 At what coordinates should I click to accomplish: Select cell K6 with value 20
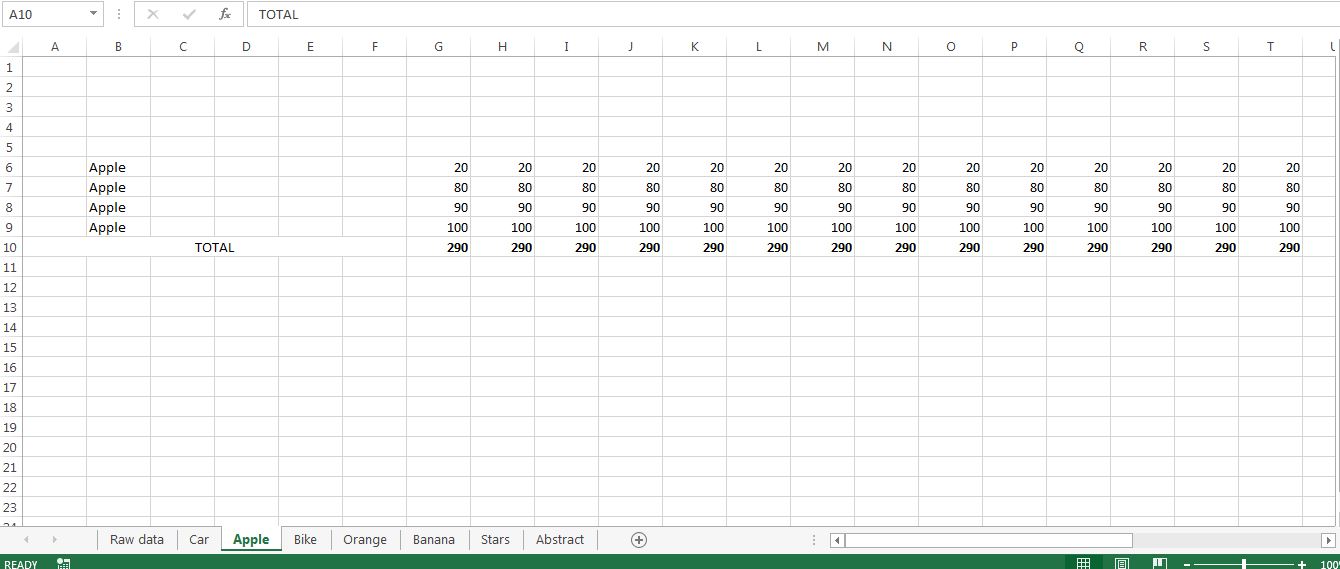(694, 167)
